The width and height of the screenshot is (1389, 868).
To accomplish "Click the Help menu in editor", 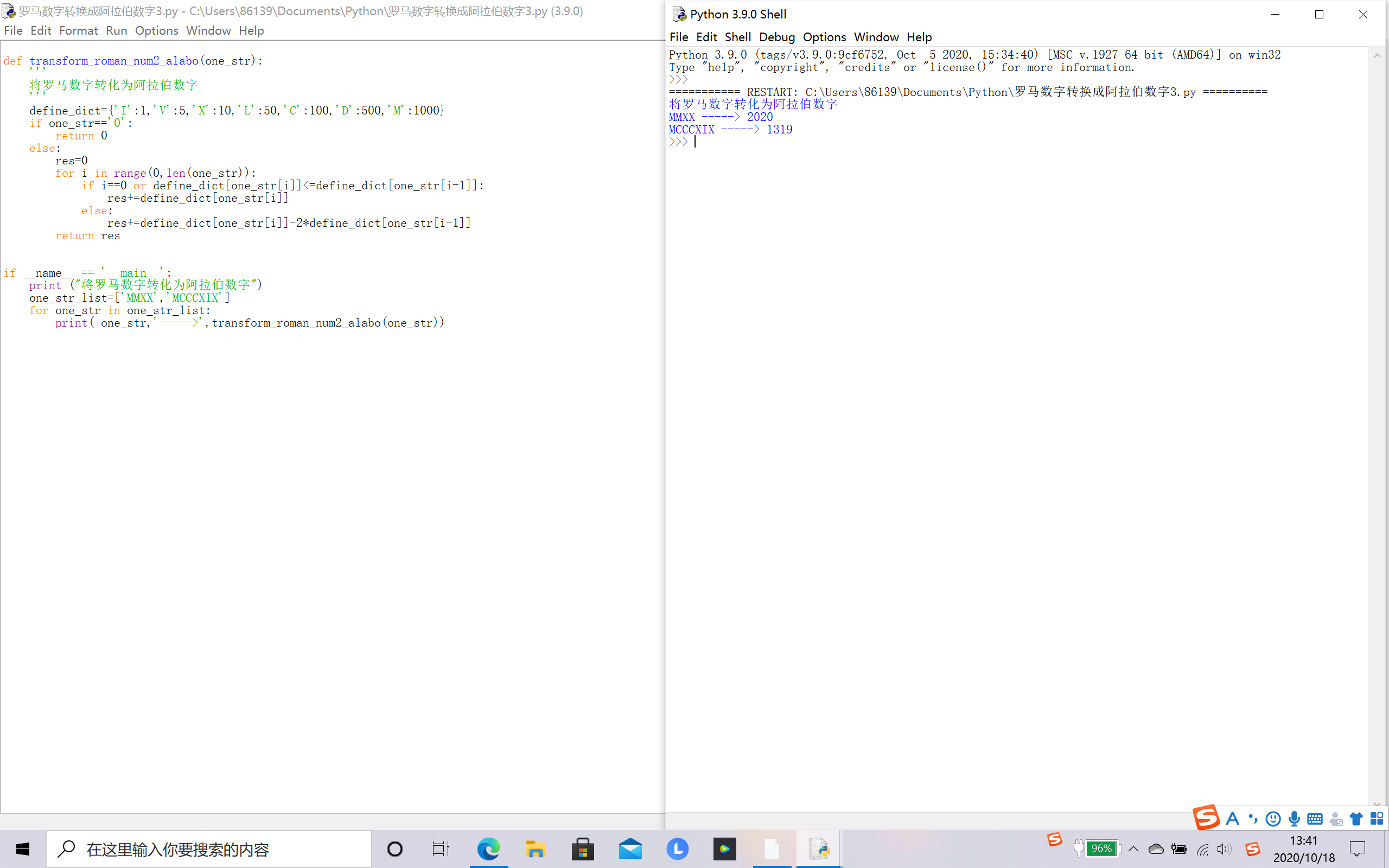I will [x=250, y=30].
